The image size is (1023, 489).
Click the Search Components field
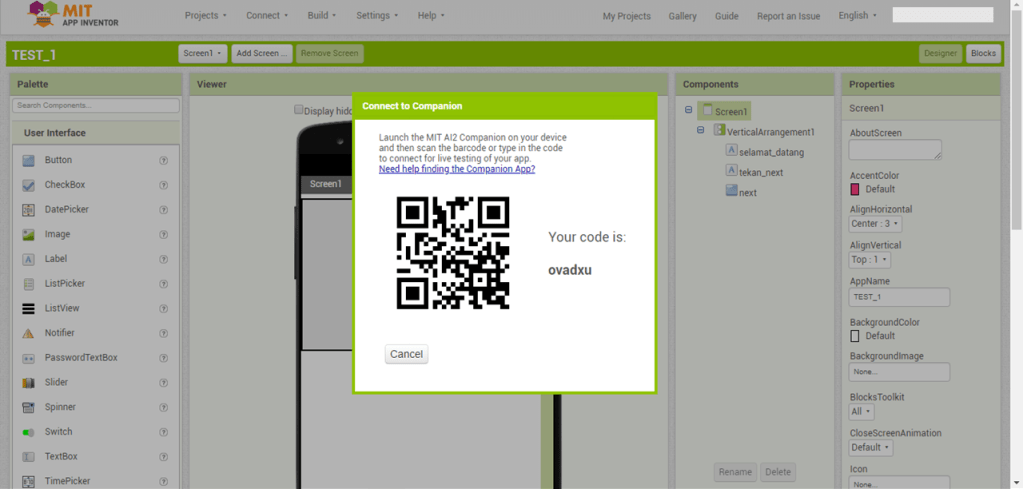point(96,105)
